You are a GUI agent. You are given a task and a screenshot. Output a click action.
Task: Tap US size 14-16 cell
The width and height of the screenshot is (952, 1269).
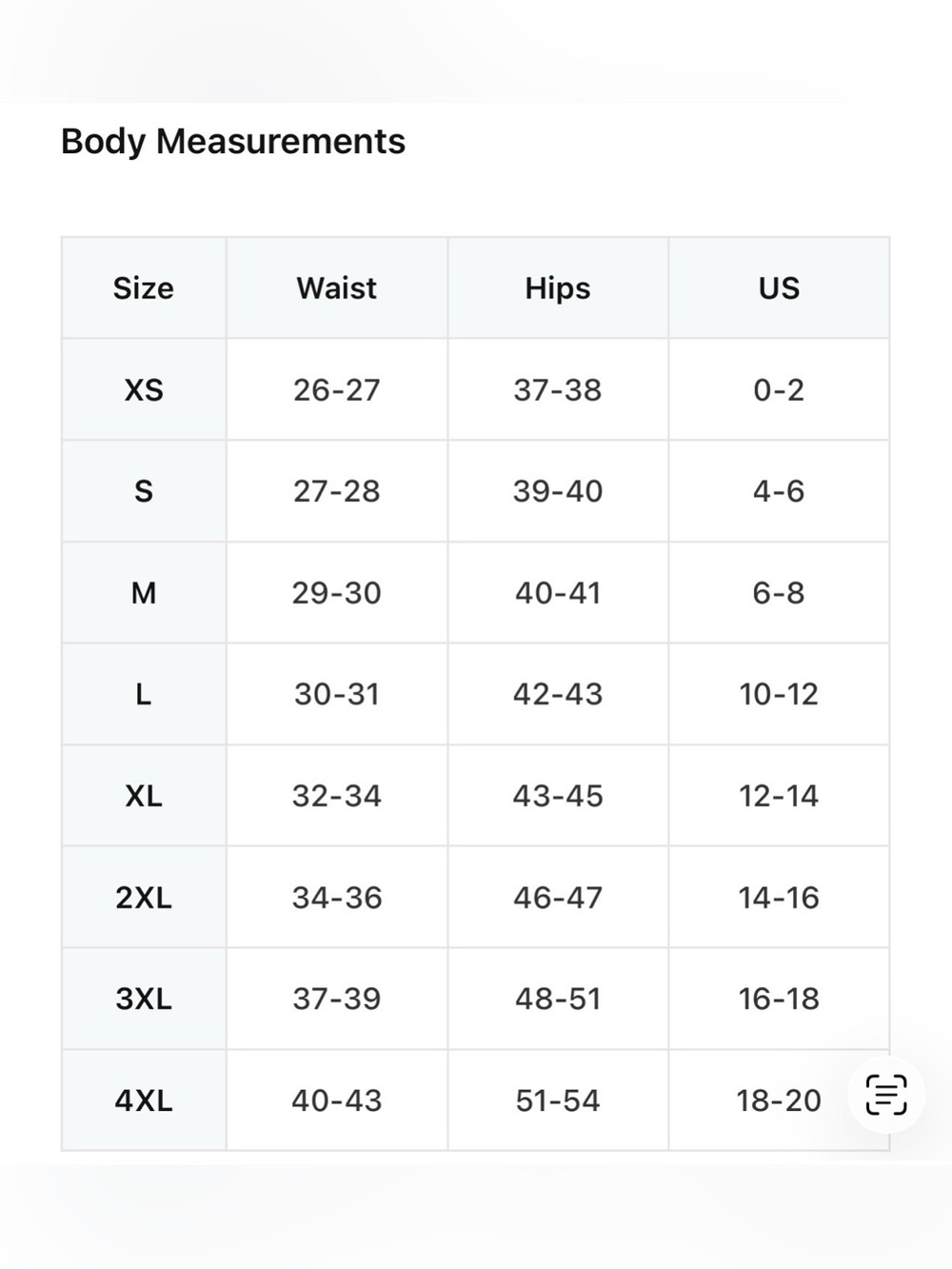(x=779, y=898)
